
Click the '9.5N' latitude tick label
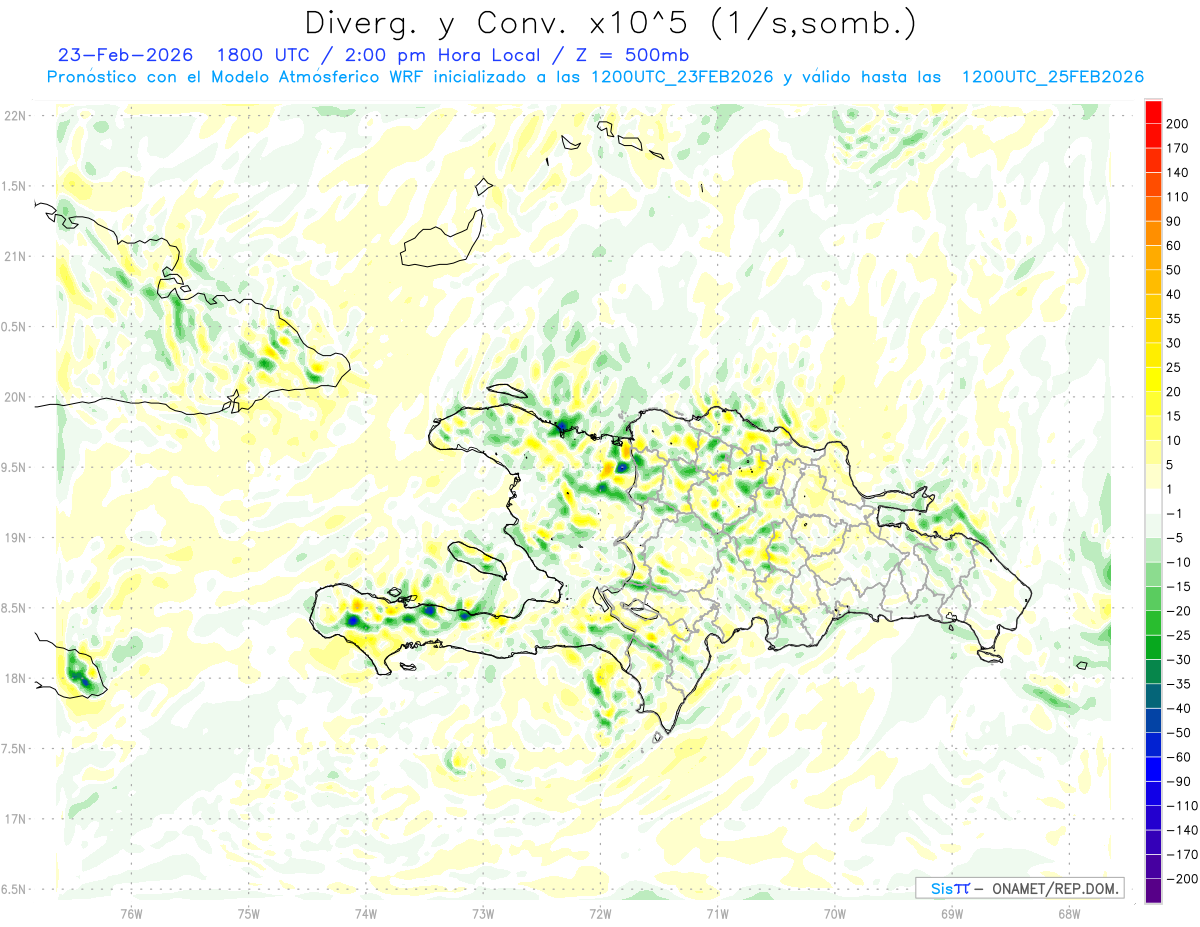coord(14,467)
